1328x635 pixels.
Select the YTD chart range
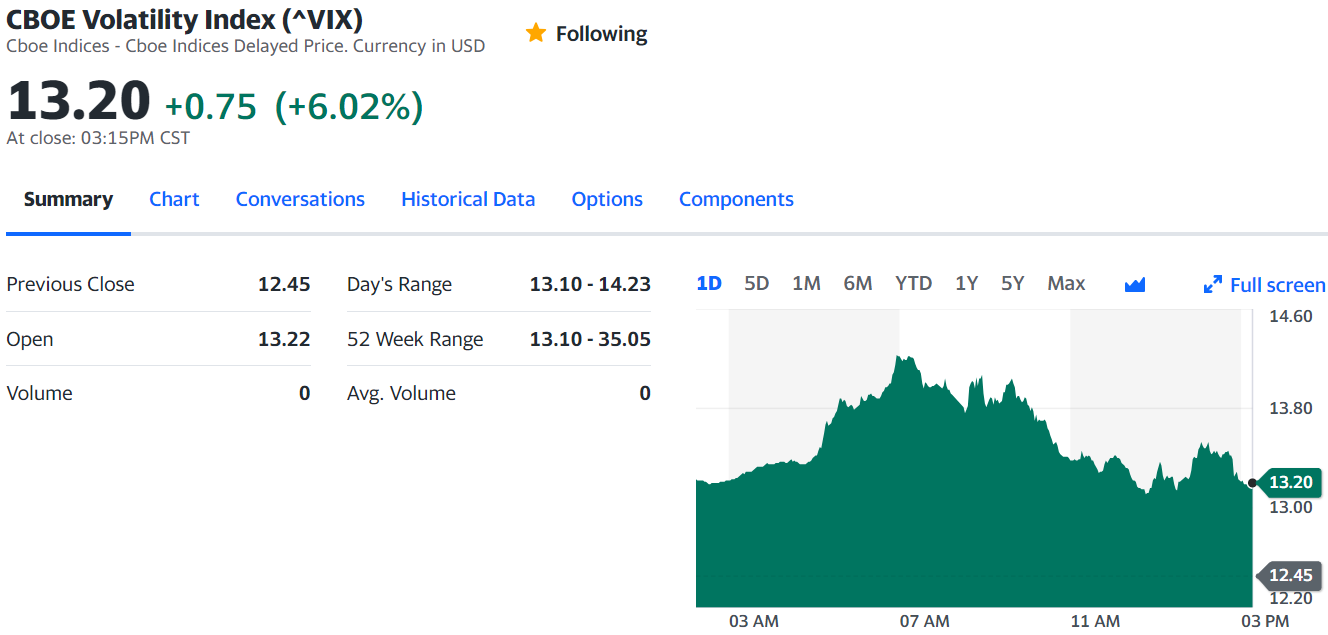click(x=913, y=283)
